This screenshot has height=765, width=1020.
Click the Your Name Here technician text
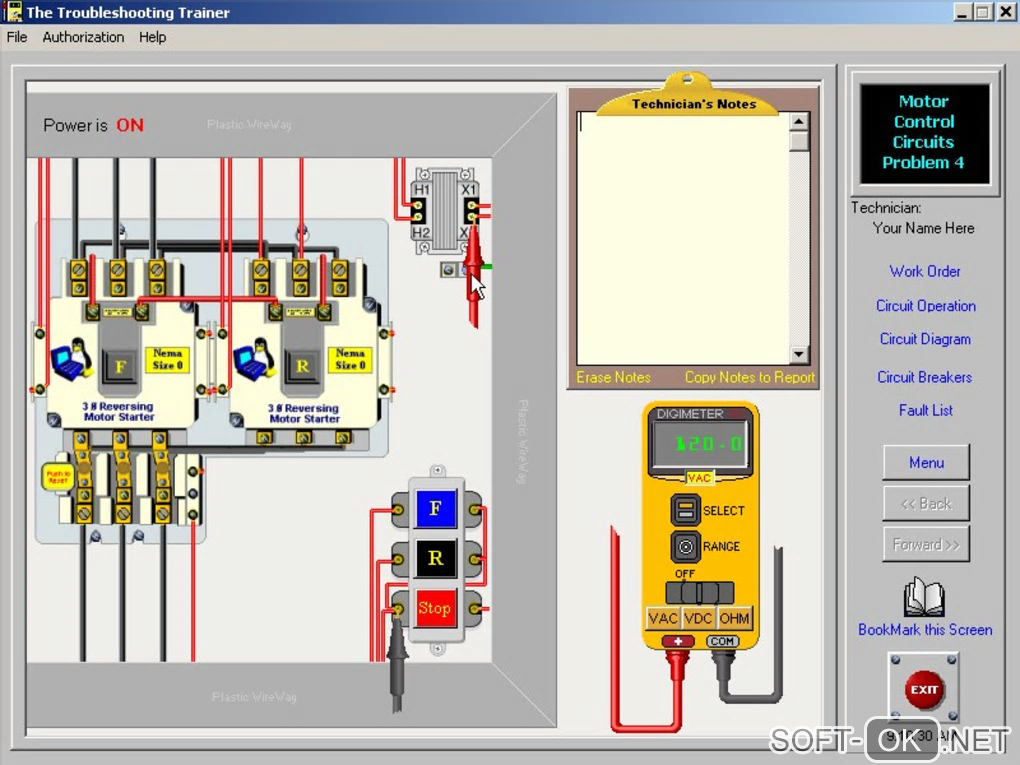[924, 228]
